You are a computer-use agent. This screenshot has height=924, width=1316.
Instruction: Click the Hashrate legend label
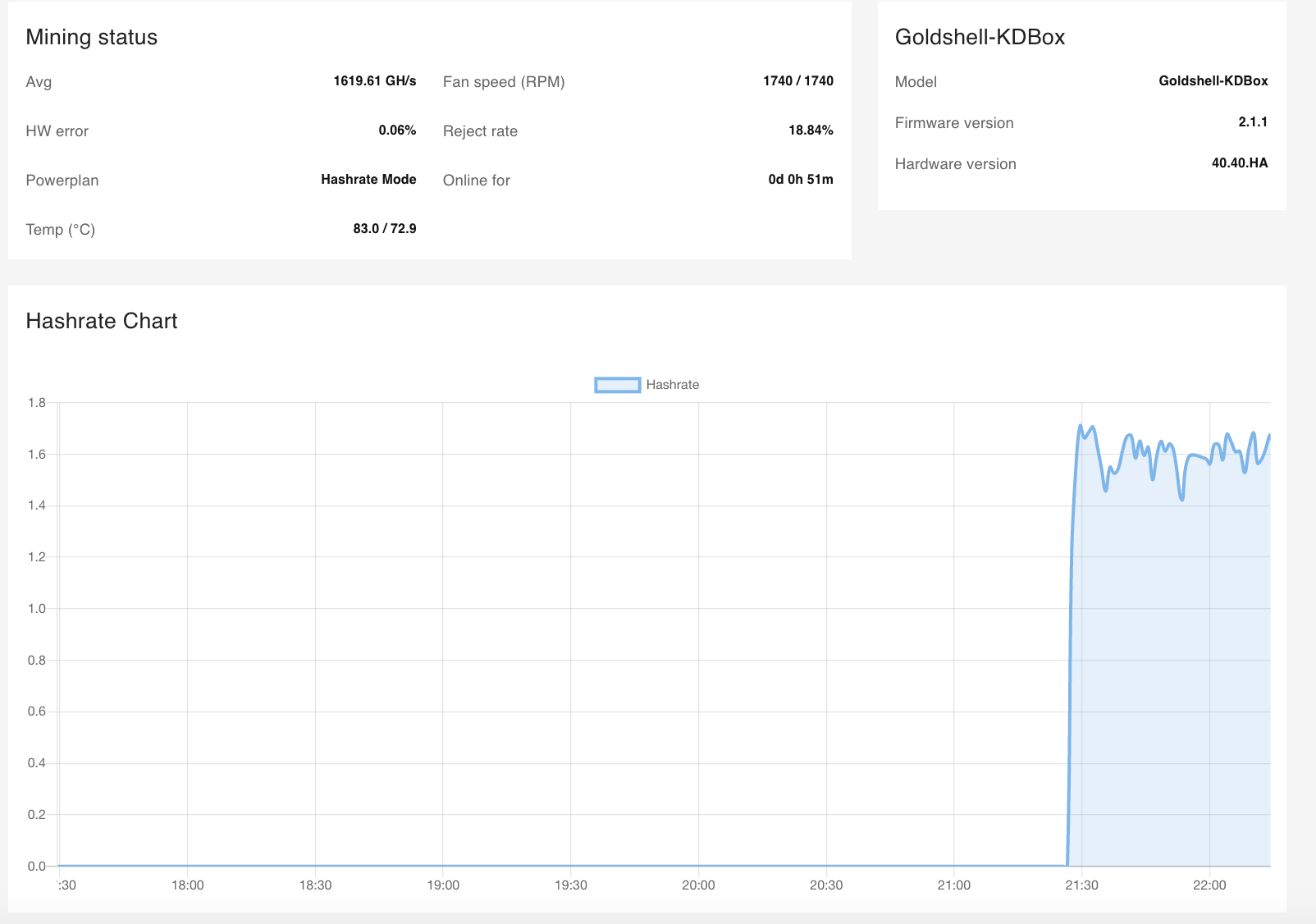(673, 385)
